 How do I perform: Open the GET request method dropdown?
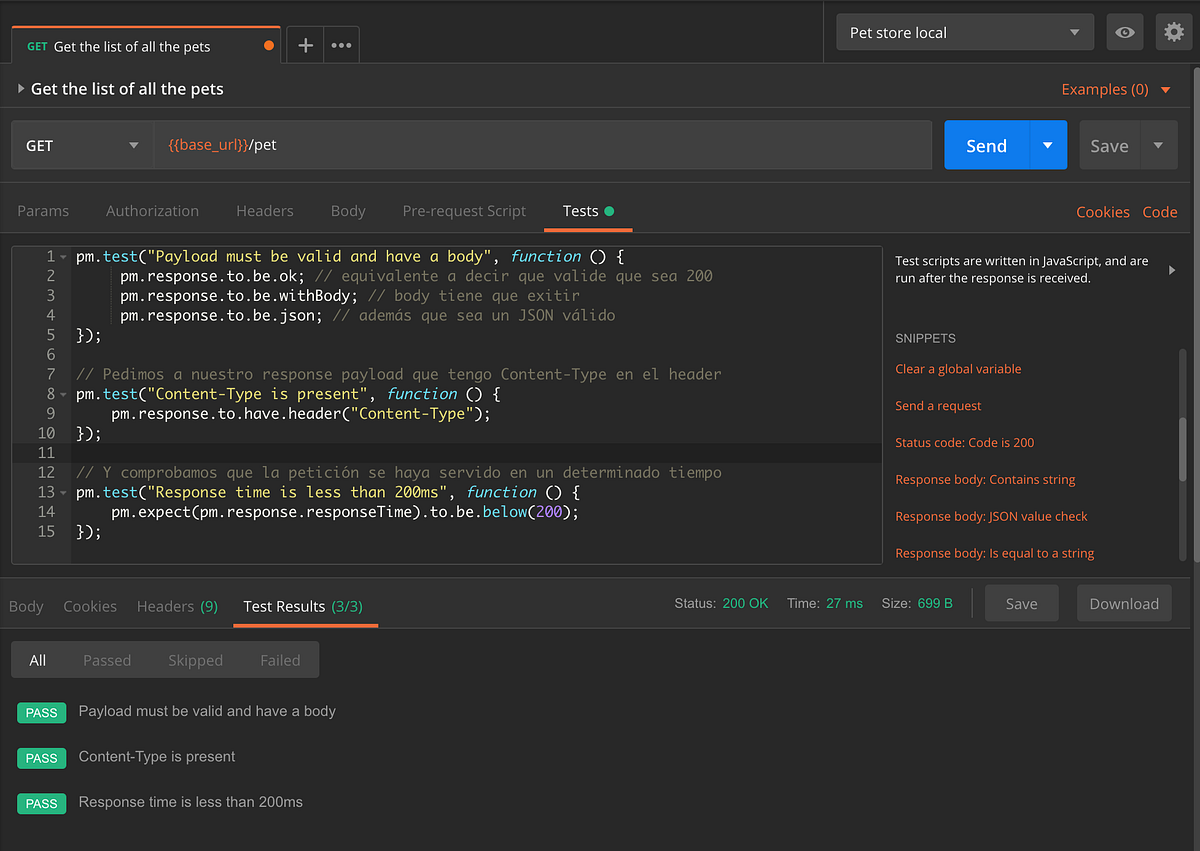coord(80,145)
